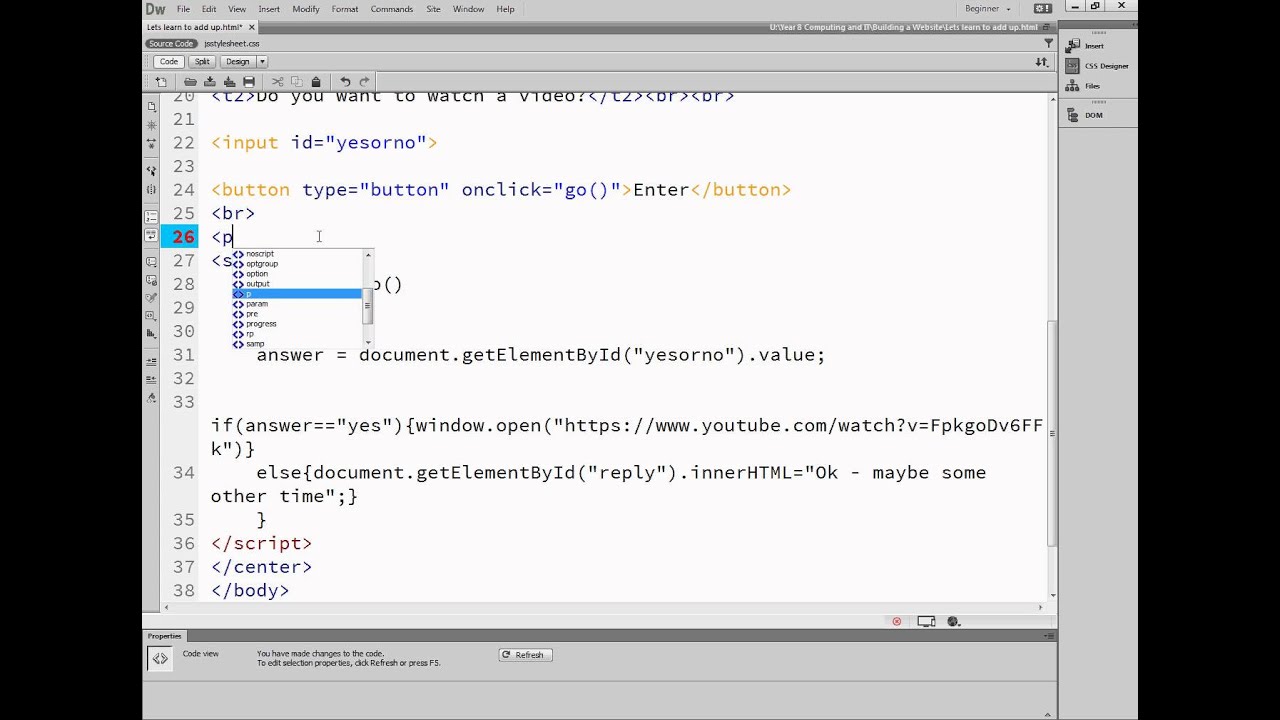
Task: Click the Copy icon in toolbar
Action: click(297, 82)
